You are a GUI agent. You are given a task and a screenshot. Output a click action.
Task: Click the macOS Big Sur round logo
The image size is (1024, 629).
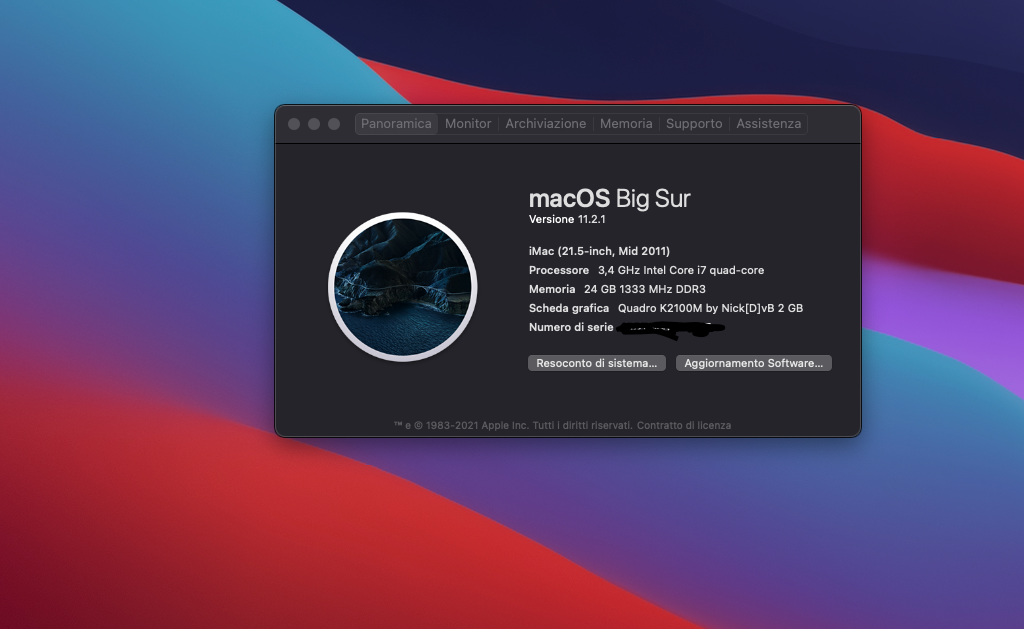403,287
